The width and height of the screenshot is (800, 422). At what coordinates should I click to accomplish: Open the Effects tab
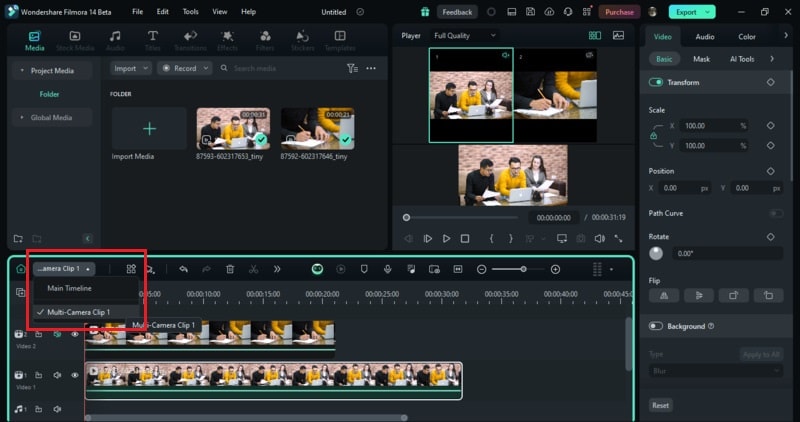[227, 40]
